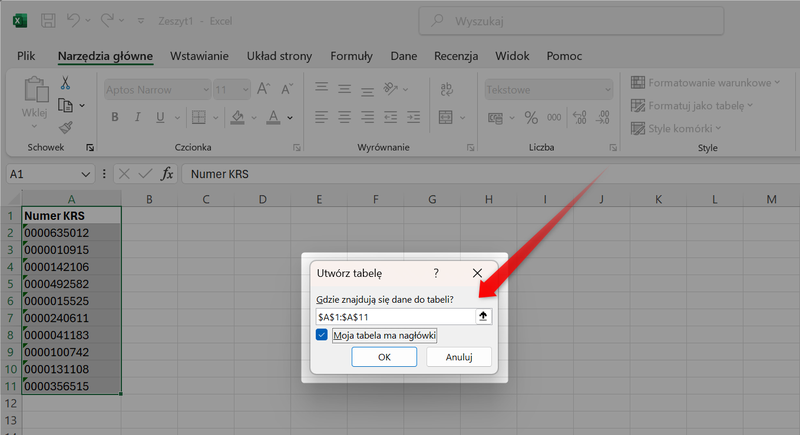This screenshot has width=800, height=435.
Task: Click the Insert Function fx button
Action: (x=167, y=174)
